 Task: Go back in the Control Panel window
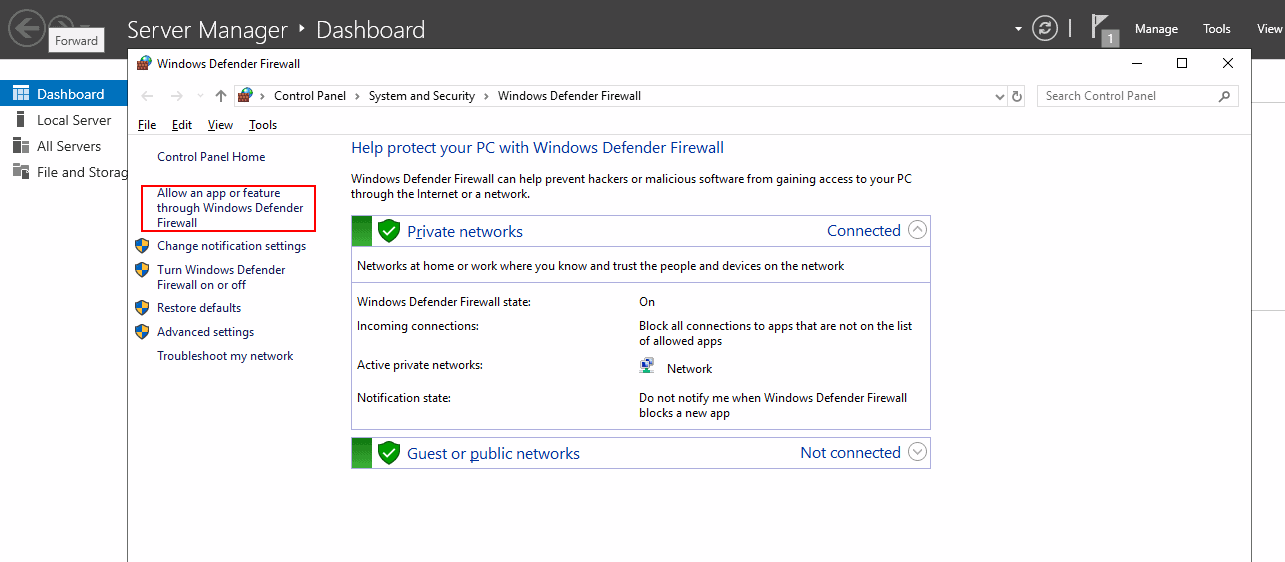[148, 96]
